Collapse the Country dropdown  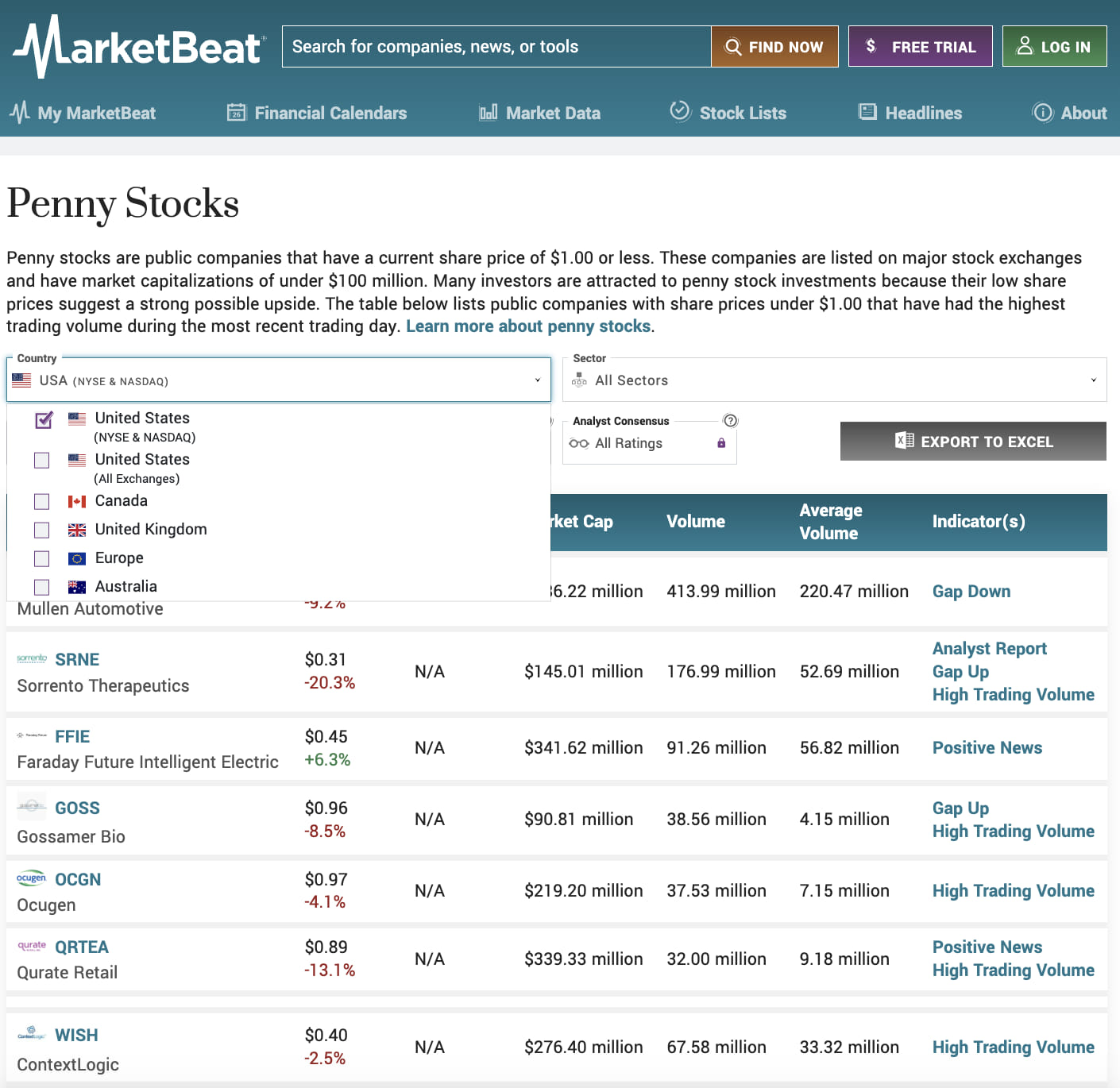pos(279,380)
